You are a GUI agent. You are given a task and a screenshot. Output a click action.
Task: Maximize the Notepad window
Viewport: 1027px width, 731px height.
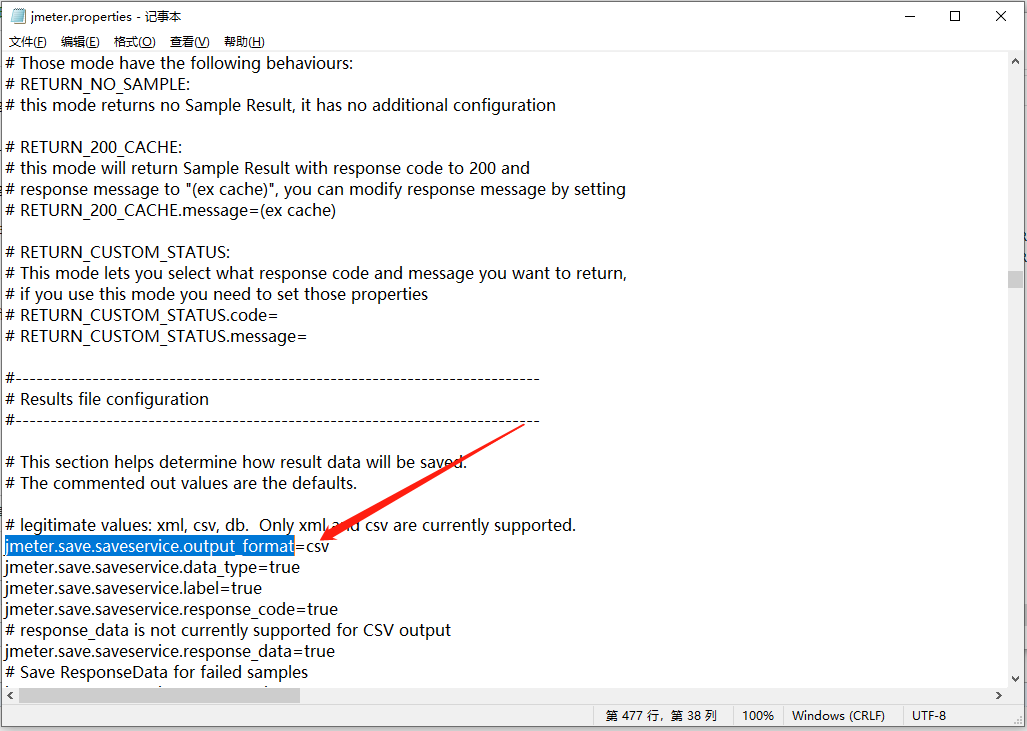(x=955, y=16)
